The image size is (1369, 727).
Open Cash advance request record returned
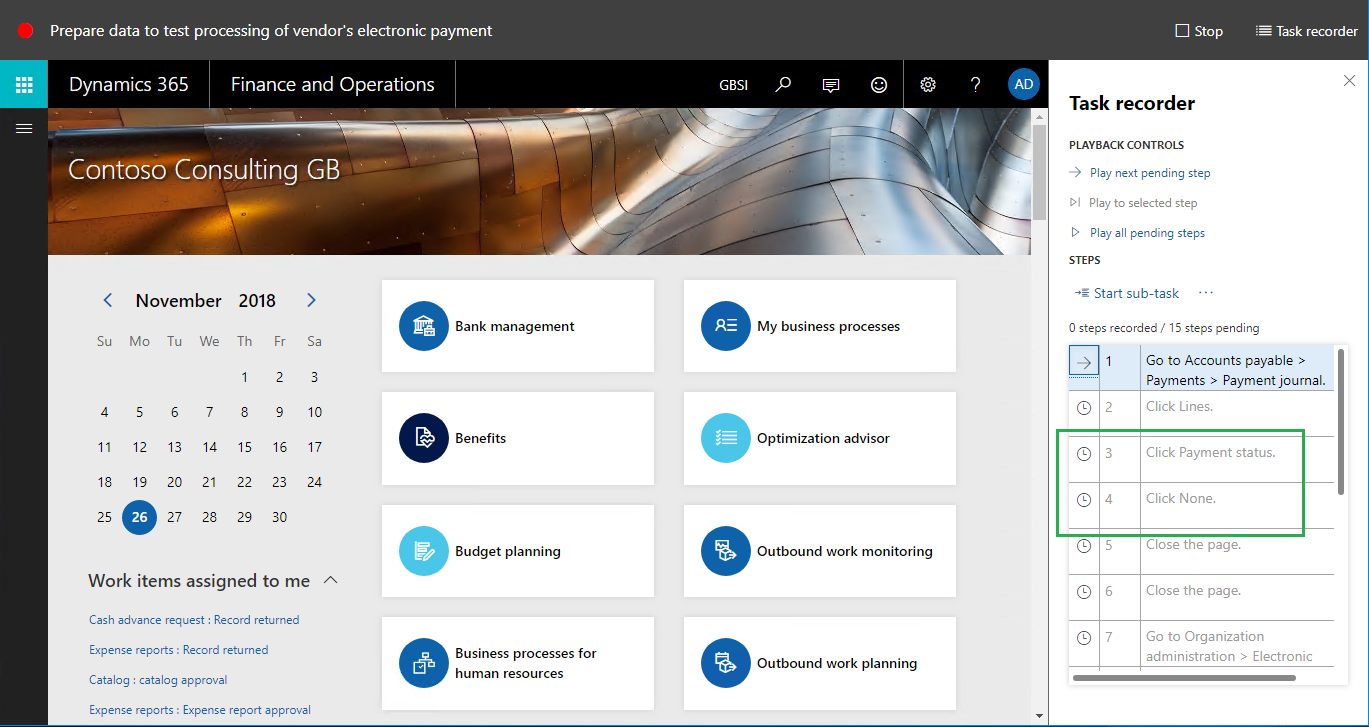click(194, 620)
